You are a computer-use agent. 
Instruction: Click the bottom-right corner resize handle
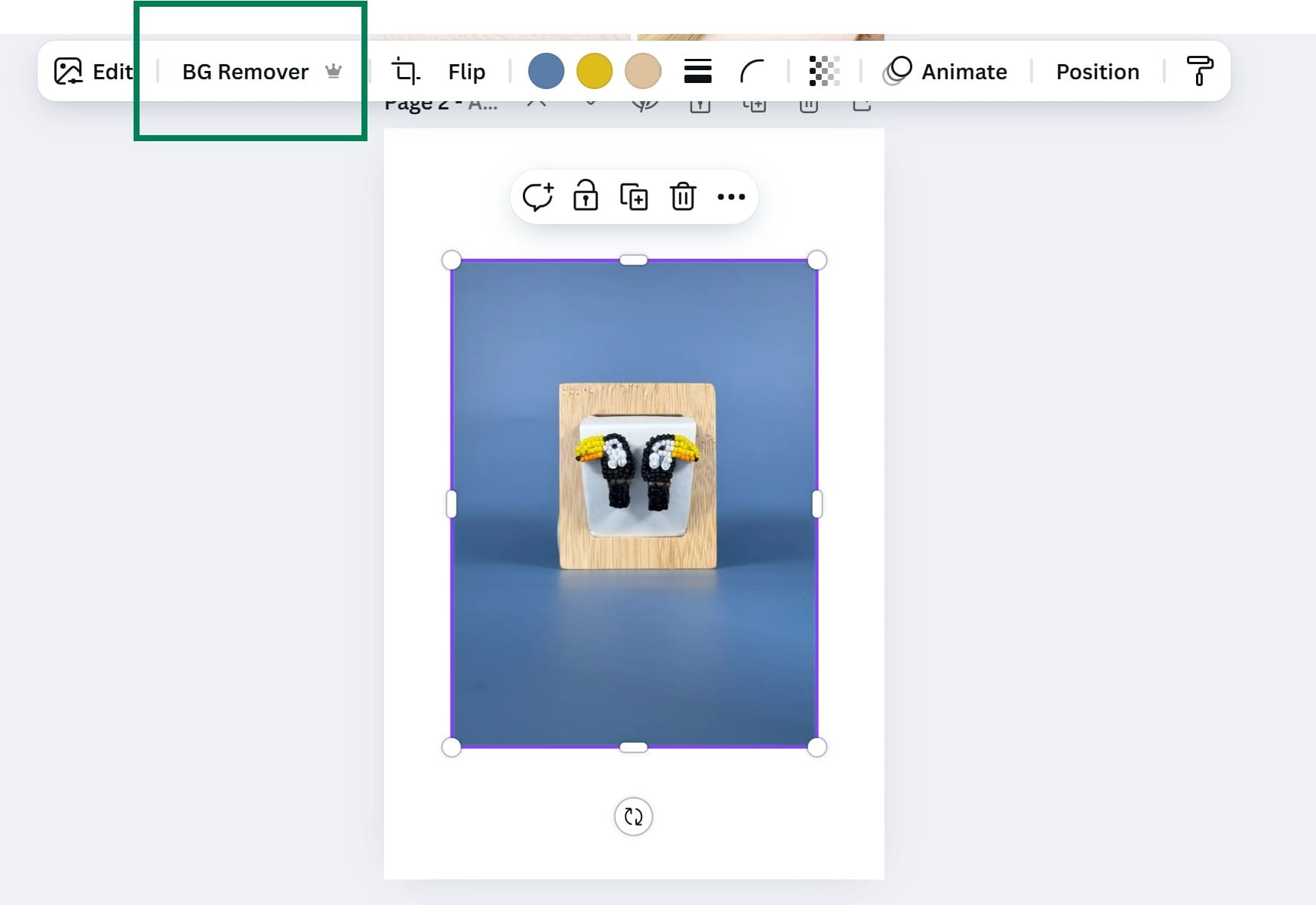click(817, 747)
